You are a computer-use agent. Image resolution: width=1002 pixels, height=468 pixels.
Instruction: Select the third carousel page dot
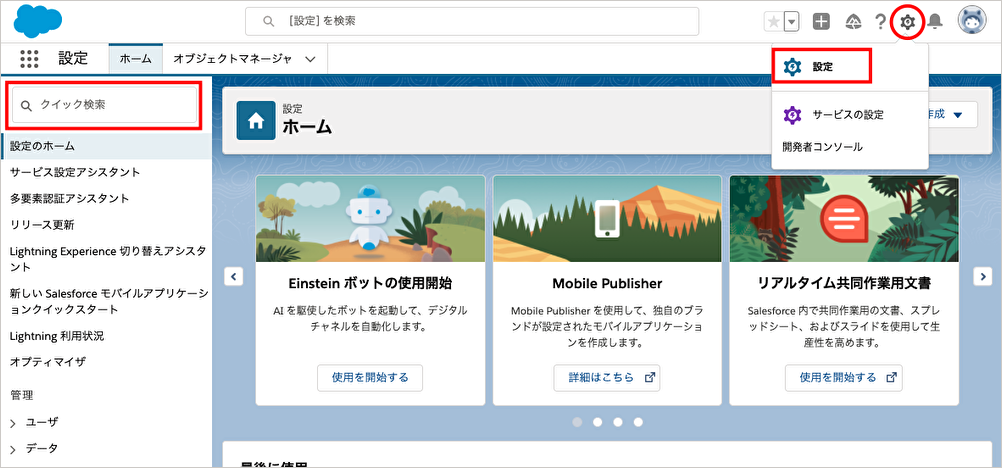618,422
